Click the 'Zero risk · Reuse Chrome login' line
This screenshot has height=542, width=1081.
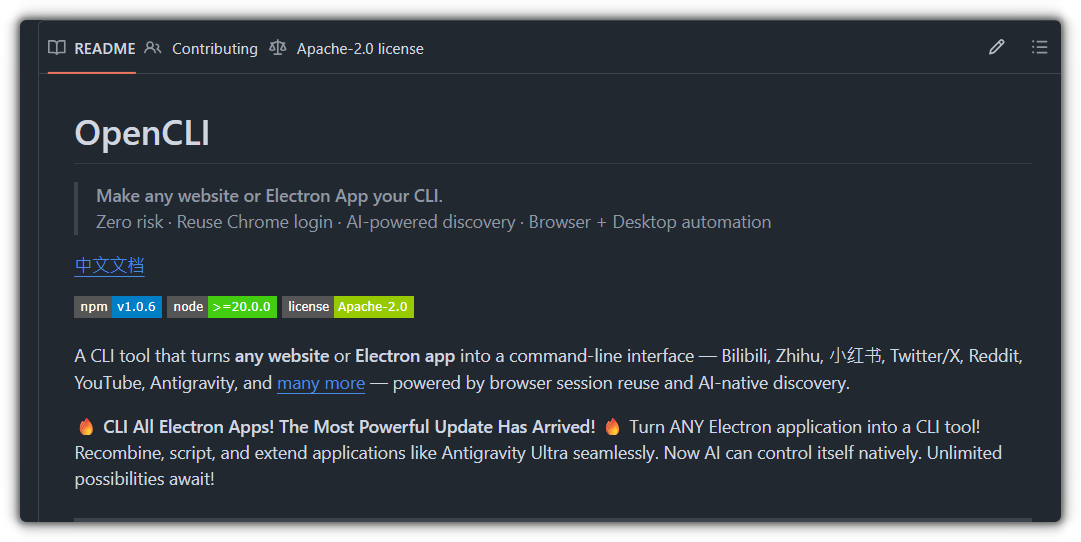(x=214, y=222)
